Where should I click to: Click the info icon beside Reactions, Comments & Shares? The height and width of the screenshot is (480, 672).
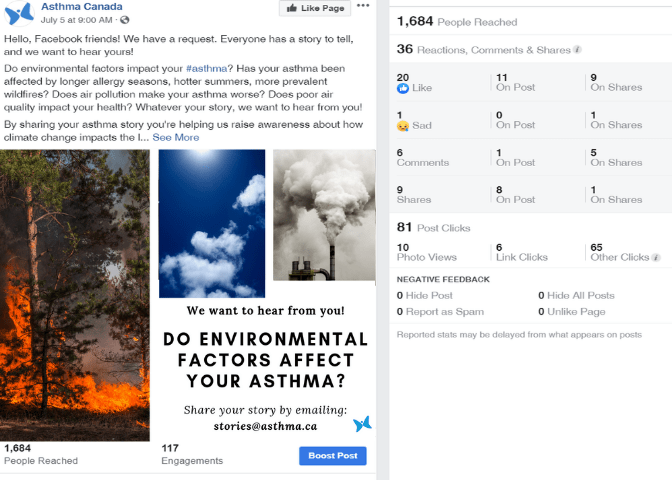click(x=578, y=50)
